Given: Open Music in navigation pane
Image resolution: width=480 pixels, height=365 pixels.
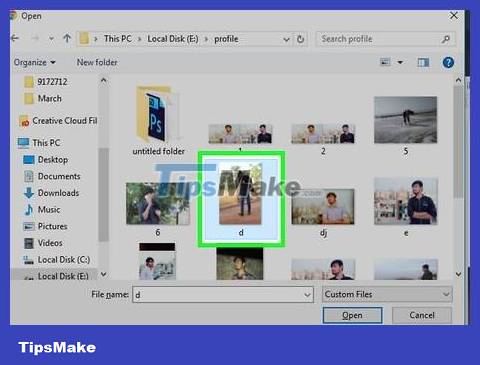Looking at the screenshot, I should pos(42,210).
